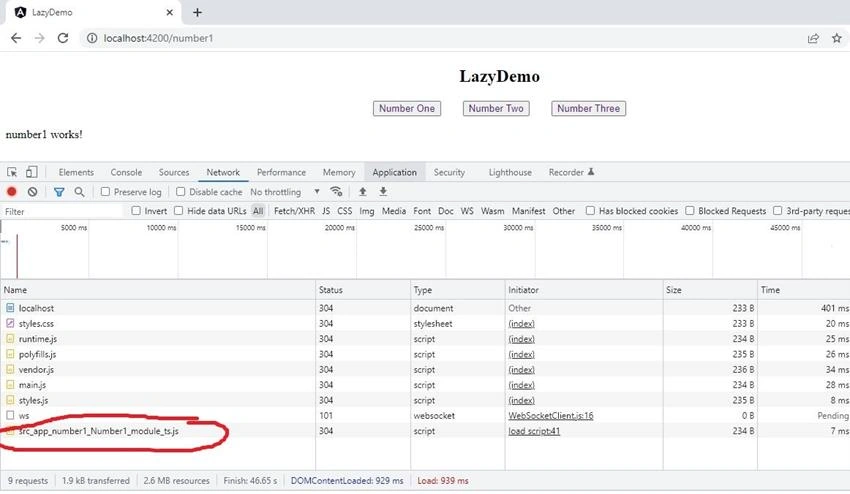Sort by the Status column header
This screenshot has width=850, height=494.
[363, 290]
